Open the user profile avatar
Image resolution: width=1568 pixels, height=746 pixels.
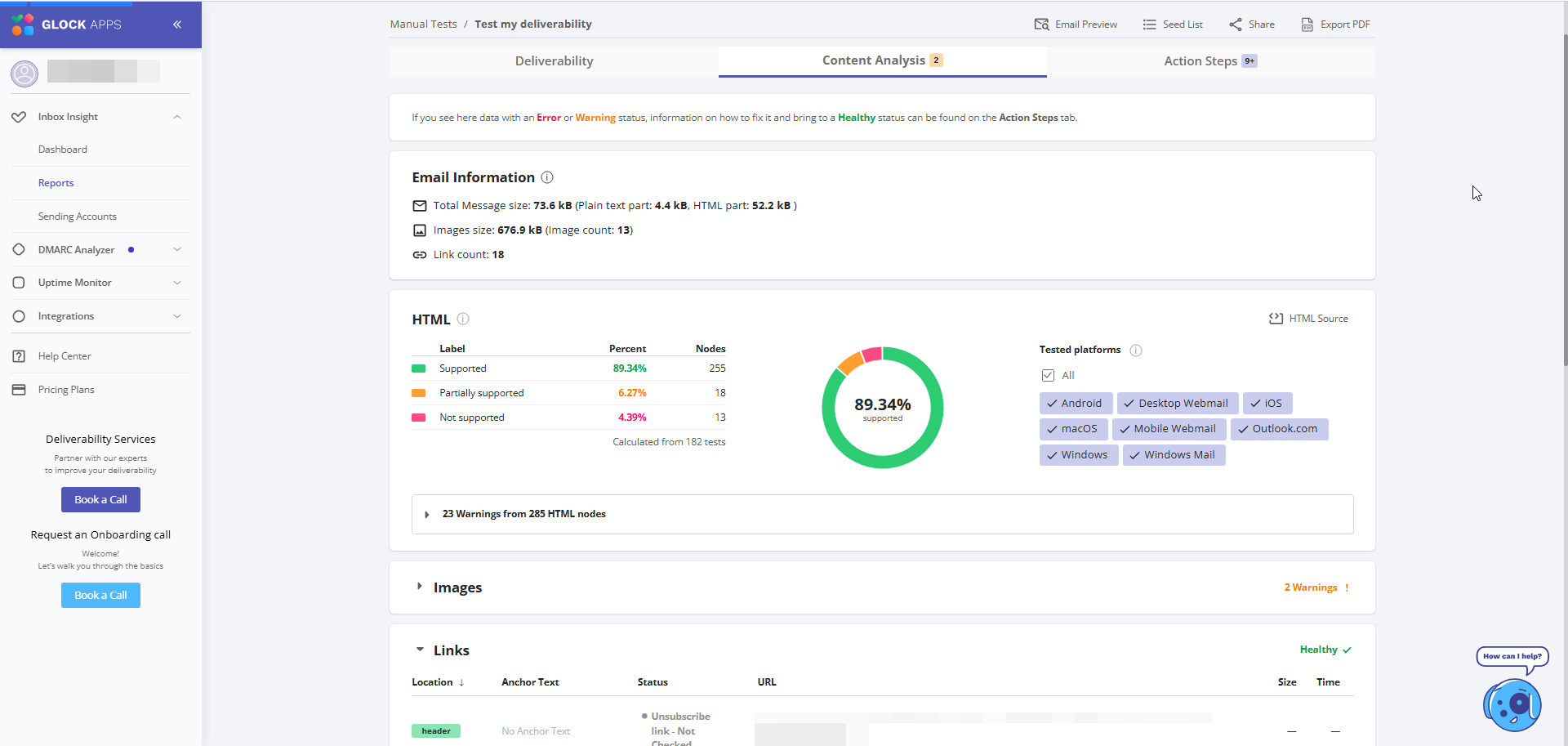click(24, 74)
